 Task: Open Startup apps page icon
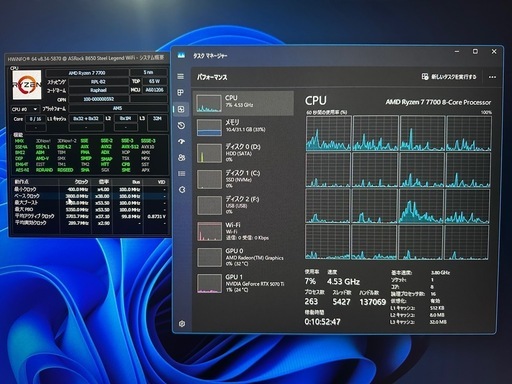click(181, 142)
